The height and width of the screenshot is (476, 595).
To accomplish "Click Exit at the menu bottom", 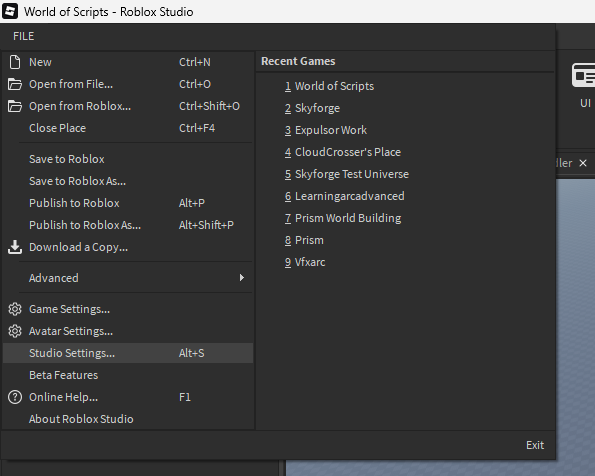I will click(x=535, y=445).
